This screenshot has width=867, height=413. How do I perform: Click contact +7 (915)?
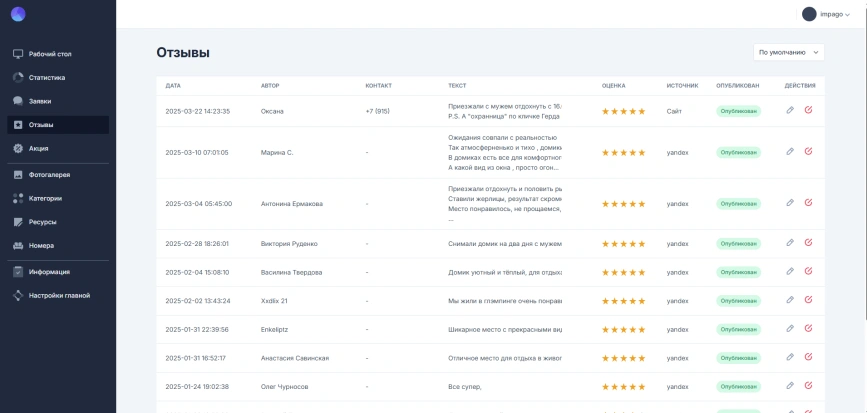click(377, 111)
